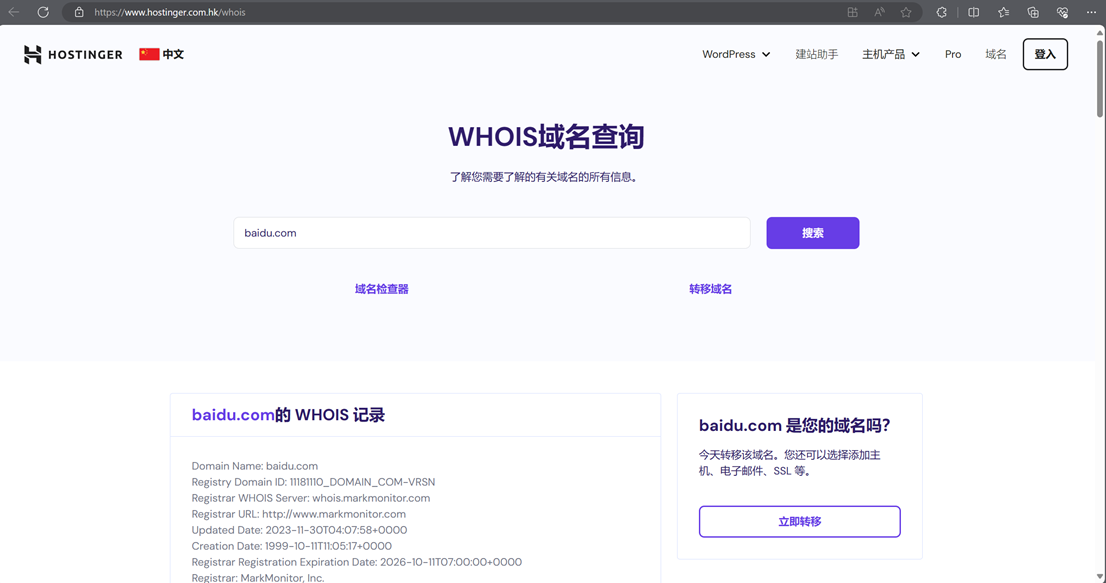Screen dimensions: 1106x583
Task: Select the Registration Expiration Date line
Action: coord(357,562)
